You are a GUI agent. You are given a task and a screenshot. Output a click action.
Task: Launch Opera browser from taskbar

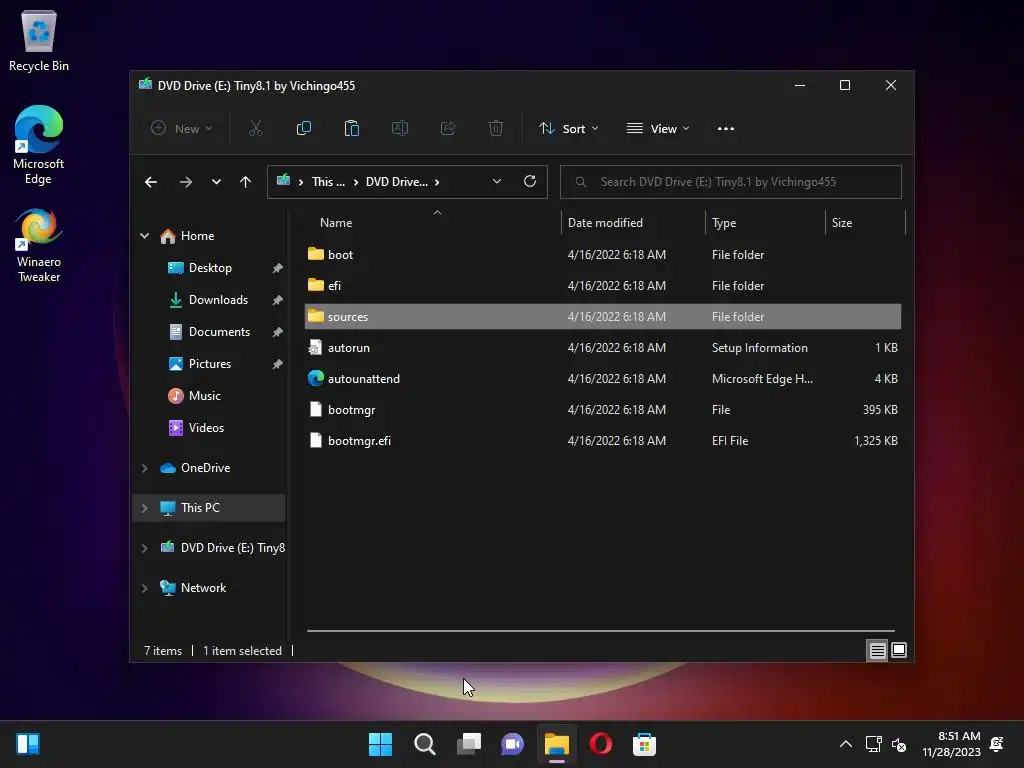tap(601, 744)
